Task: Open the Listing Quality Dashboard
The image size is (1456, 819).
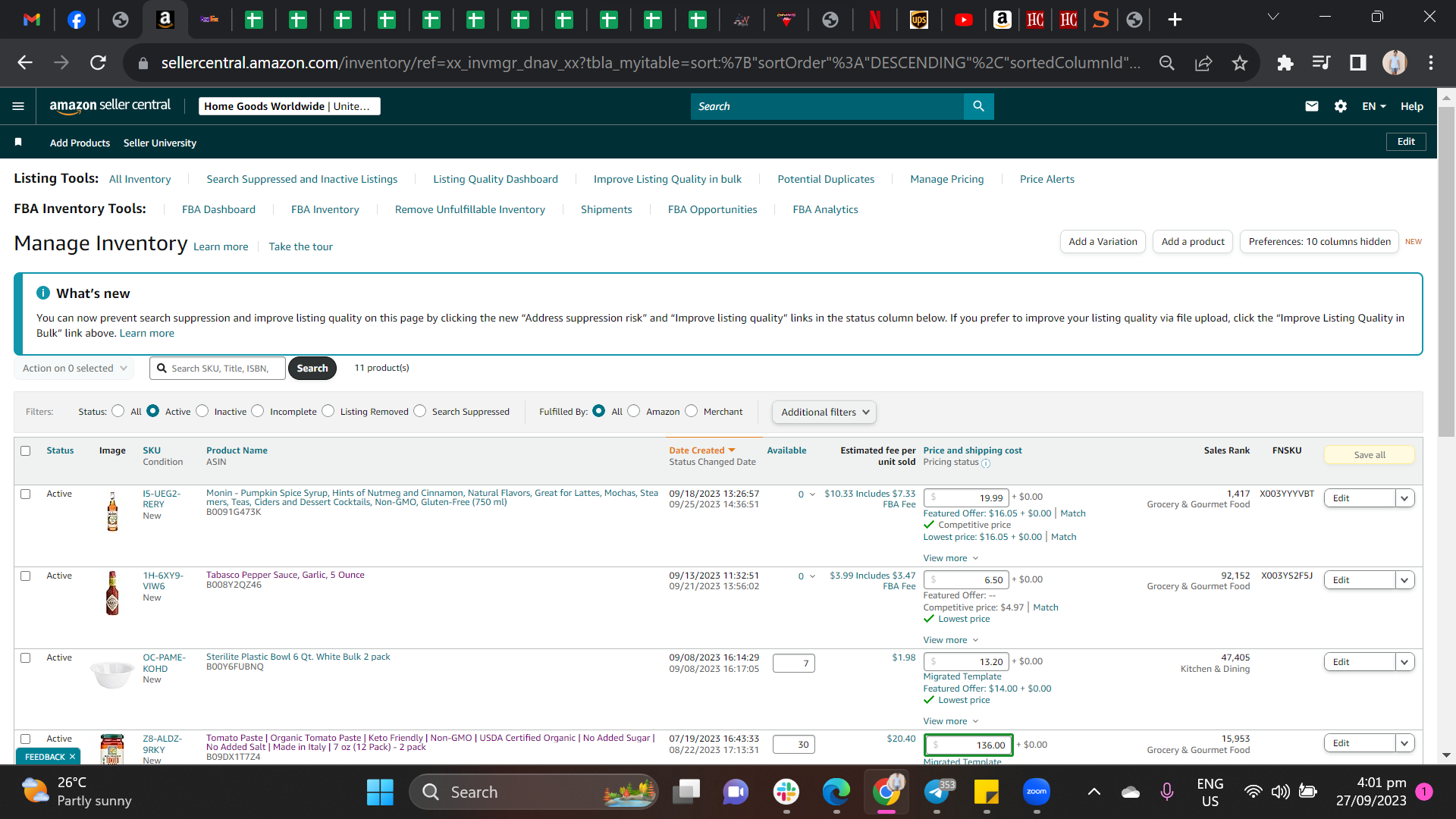Action: pos(495,179)
